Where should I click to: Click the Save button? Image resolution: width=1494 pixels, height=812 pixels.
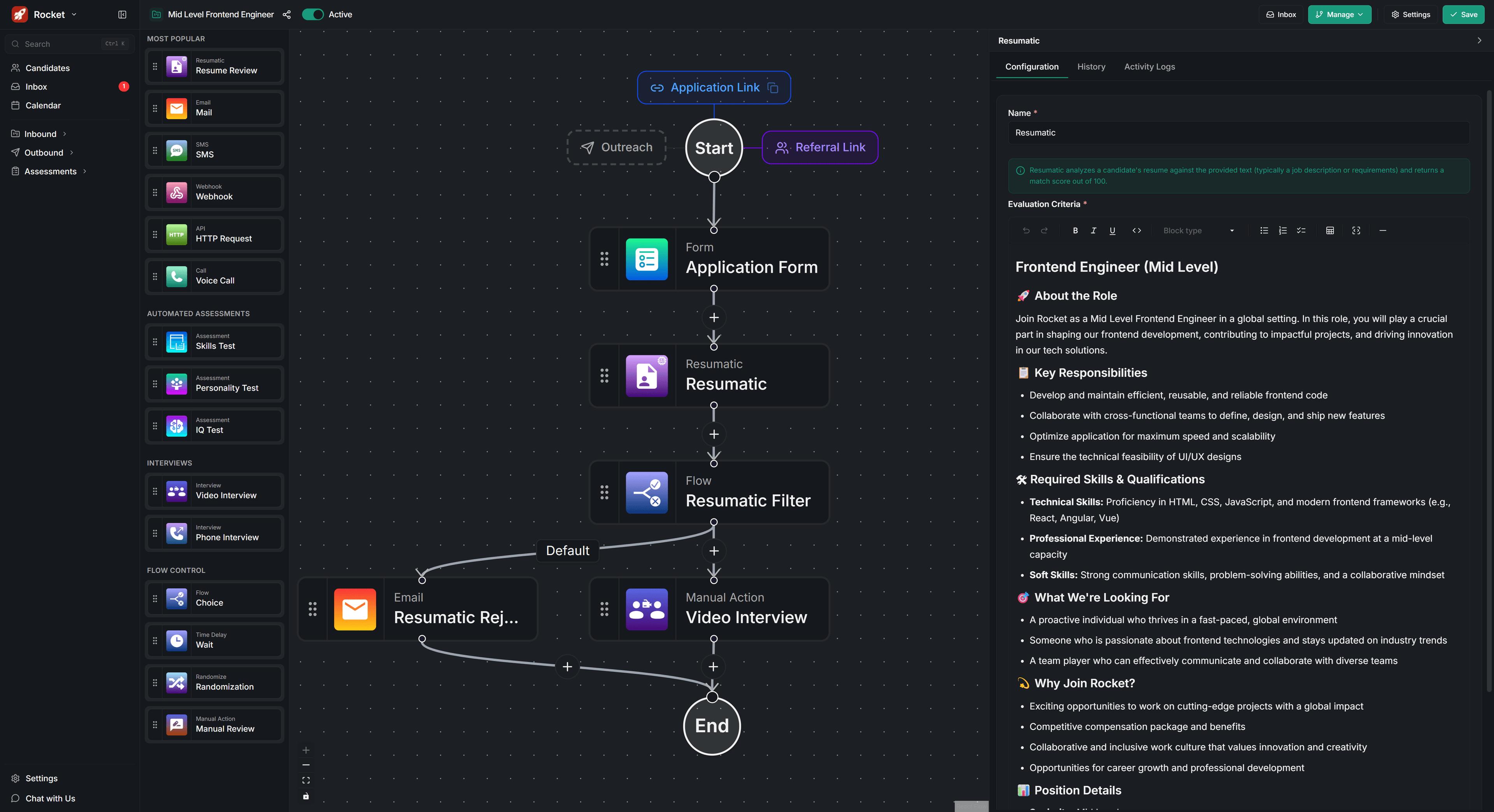pyautogui.click(x=1463, y=14)
